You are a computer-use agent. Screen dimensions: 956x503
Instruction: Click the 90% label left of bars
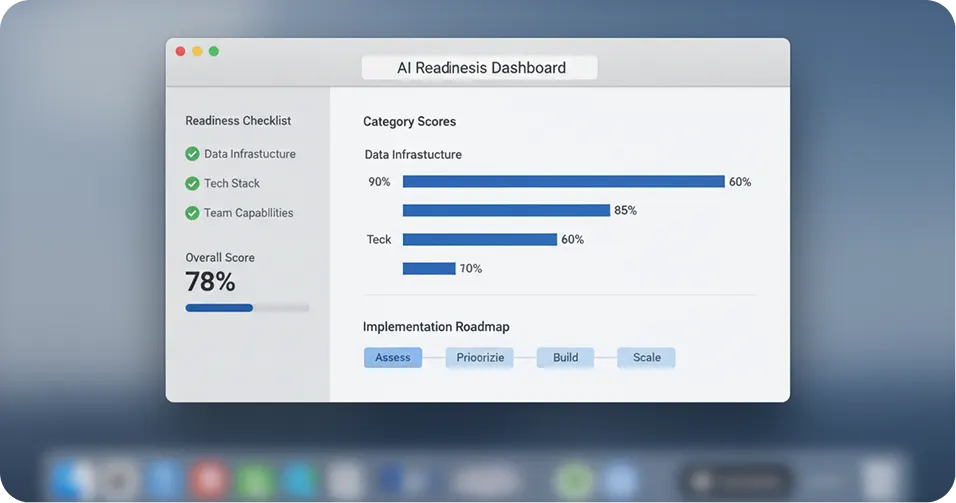(x=379, y=182)
